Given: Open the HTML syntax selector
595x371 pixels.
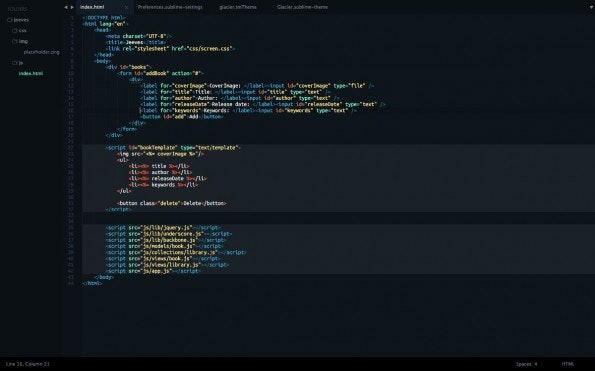Looking at the screenshot, I should click(x=568, y=364).
